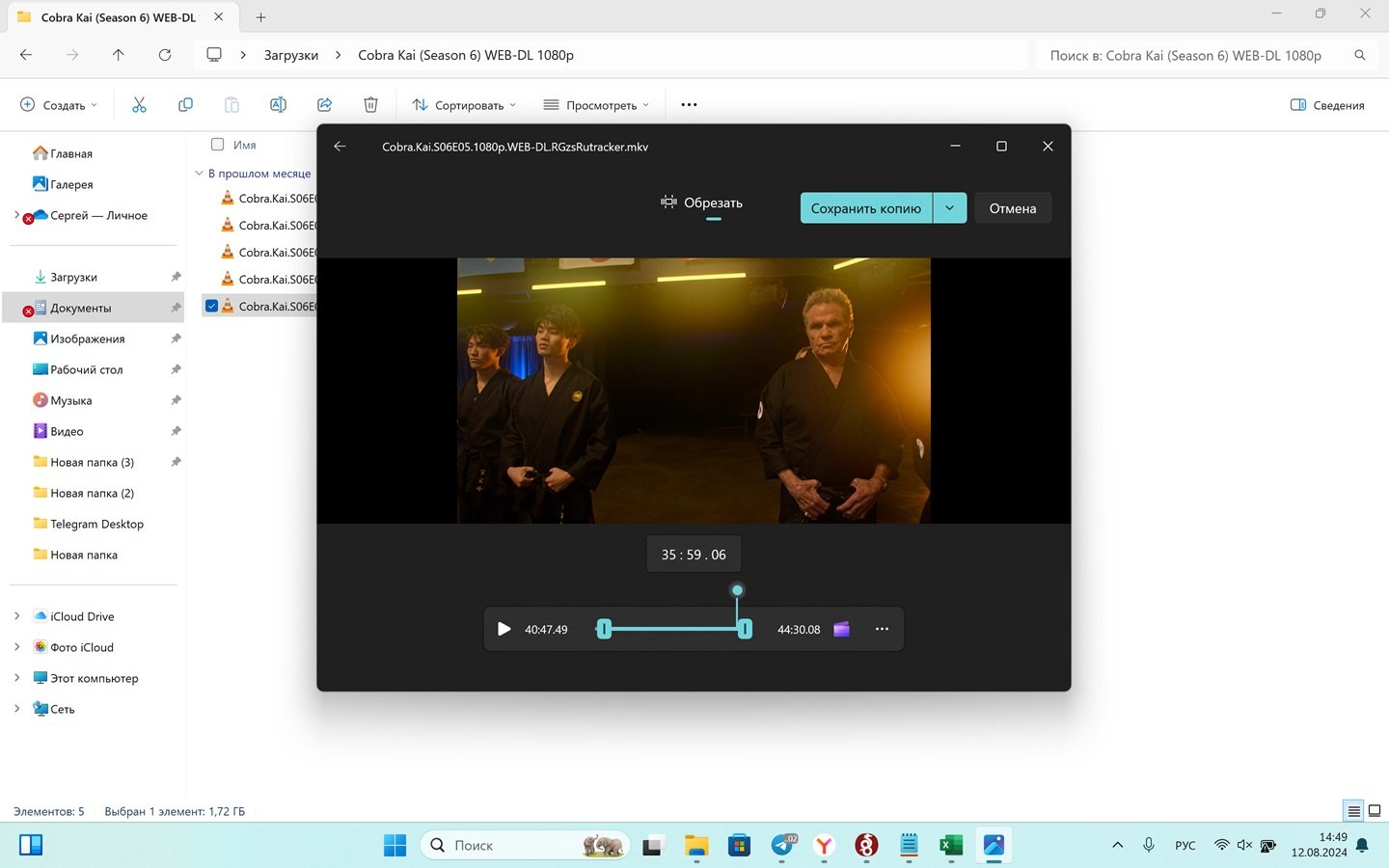
Task: Show hidden tray icons chevron
Action: pyautogui.click(x=1118, y=845)
